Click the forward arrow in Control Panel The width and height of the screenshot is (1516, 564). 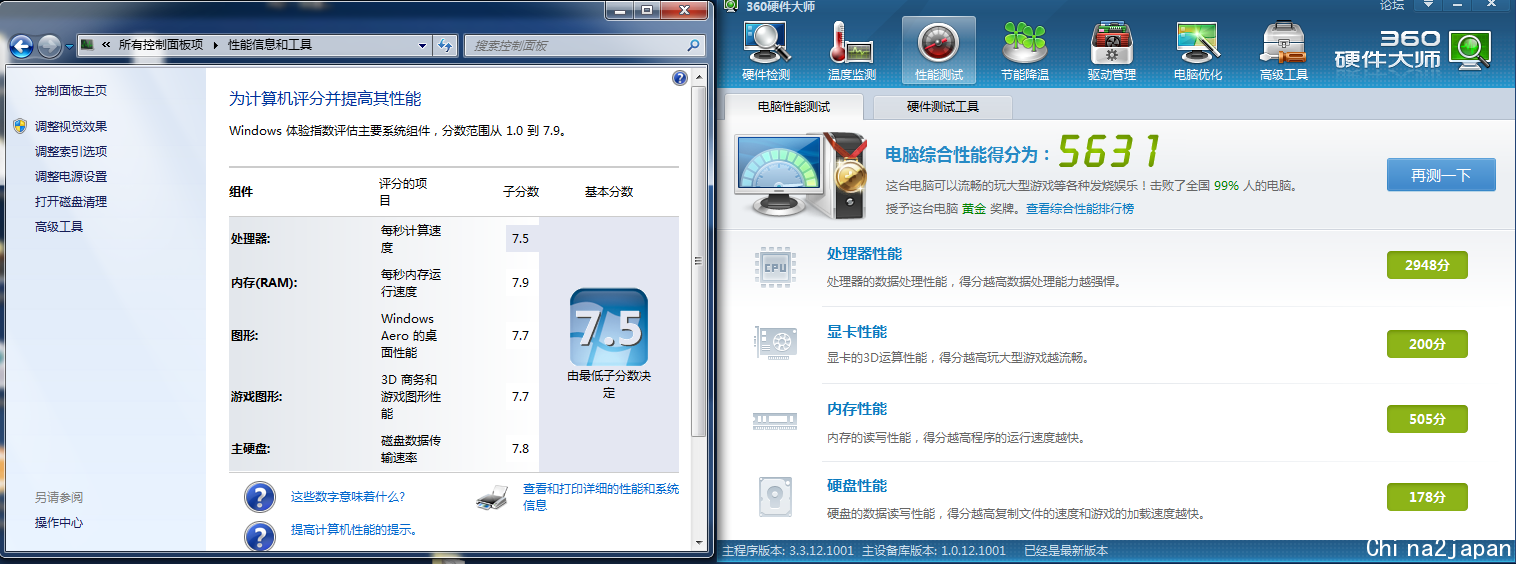tap(49, 45)
